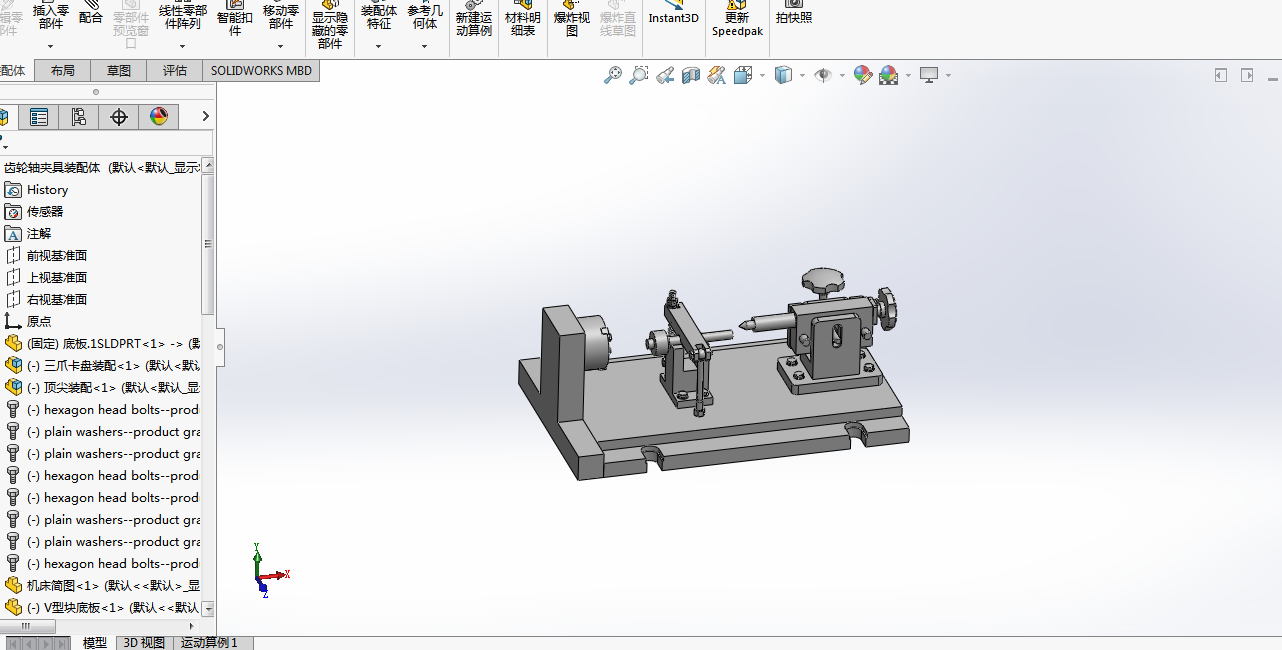Image resolution: width=1282 pixels, height=650 pixels.
Task: Select the History folder in tree
Action: pyautogui.click(x=36, y=190)
